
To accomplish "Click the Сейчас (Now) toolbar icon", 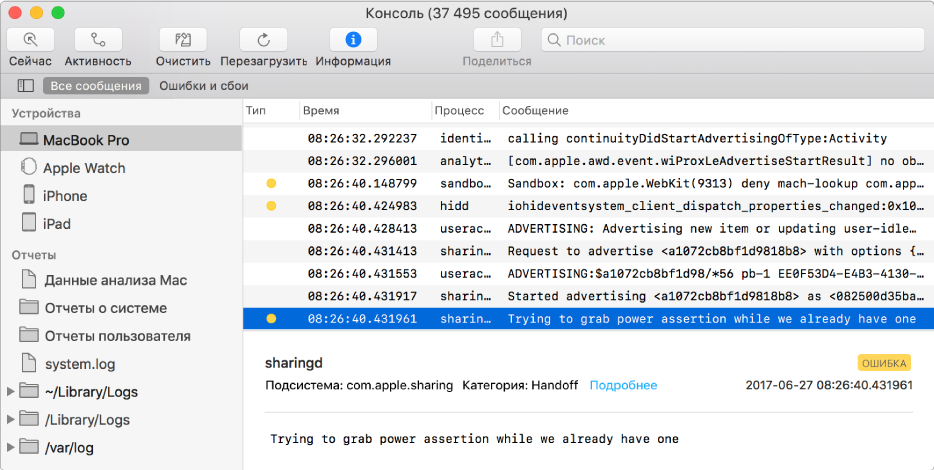I will (x=30, y=40).
